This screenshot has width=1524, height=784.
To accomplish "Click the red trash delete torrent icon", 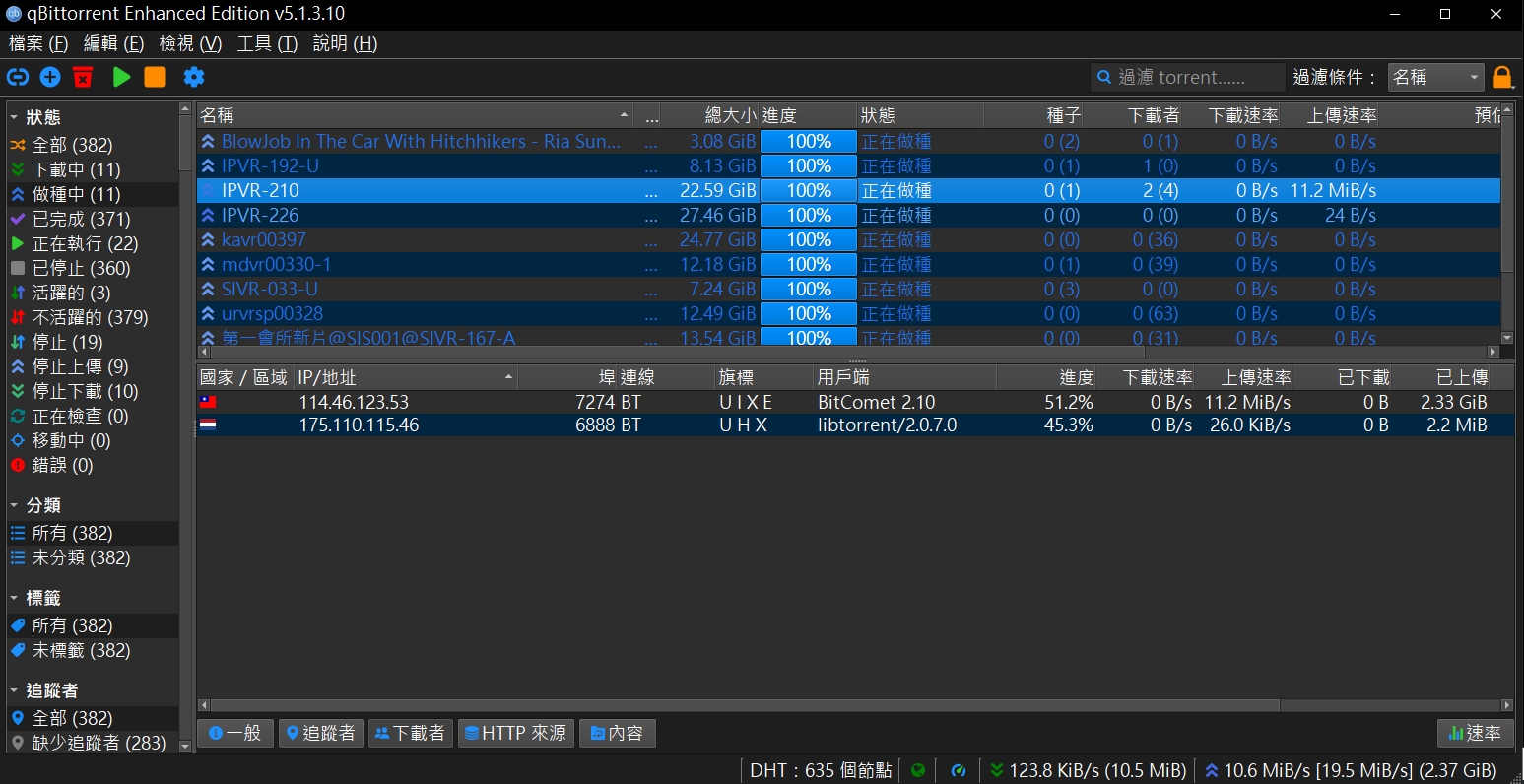I will click(83, 77).
